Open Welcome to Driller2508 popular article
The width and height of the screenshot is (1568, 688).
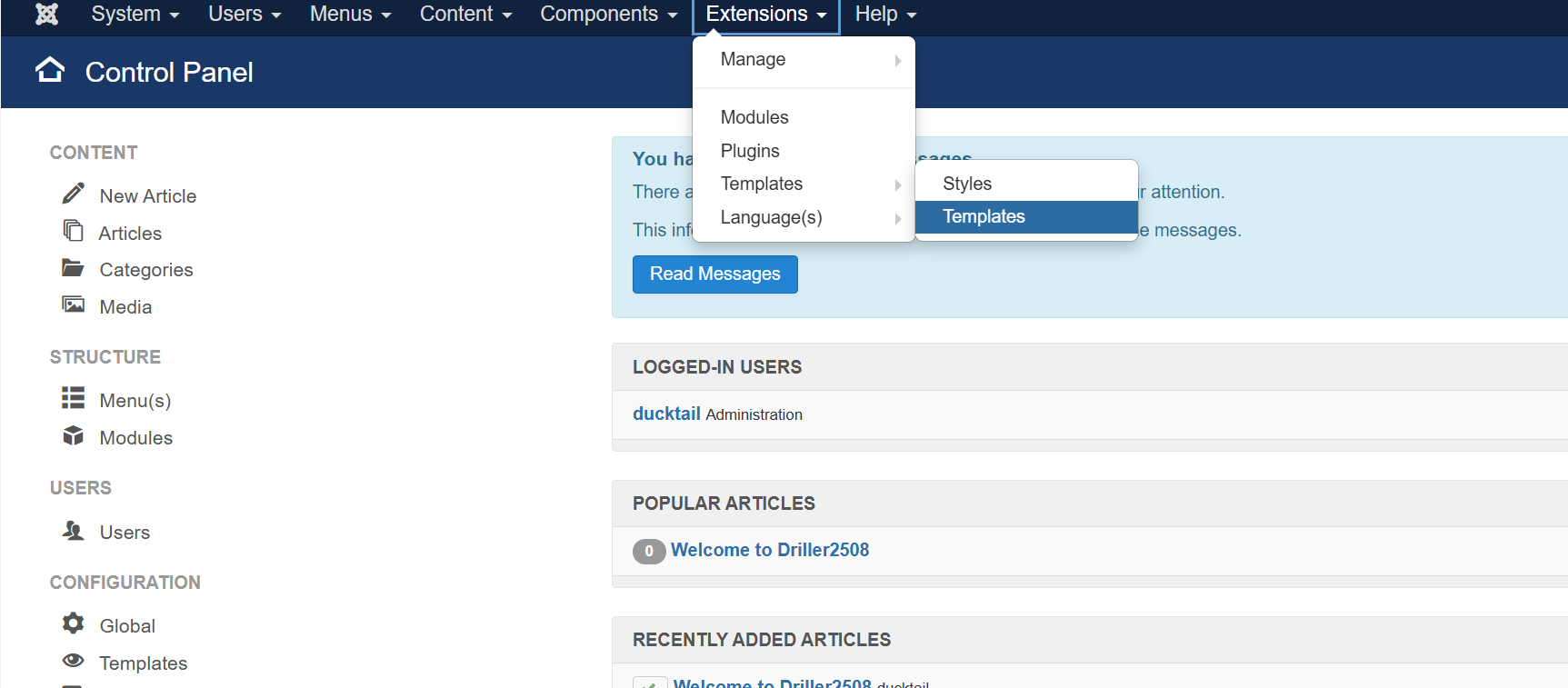click(x=770, y=550)
